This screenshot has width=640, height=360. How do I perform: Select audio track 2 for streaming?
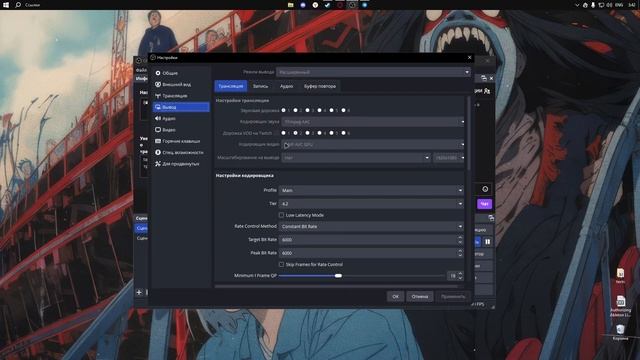296,110
